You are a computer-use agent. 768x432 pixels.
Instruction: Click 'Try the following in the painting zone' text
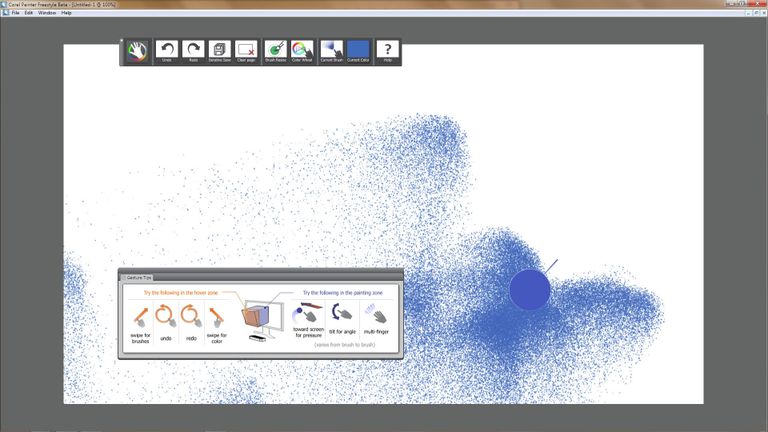coord(342,293)
